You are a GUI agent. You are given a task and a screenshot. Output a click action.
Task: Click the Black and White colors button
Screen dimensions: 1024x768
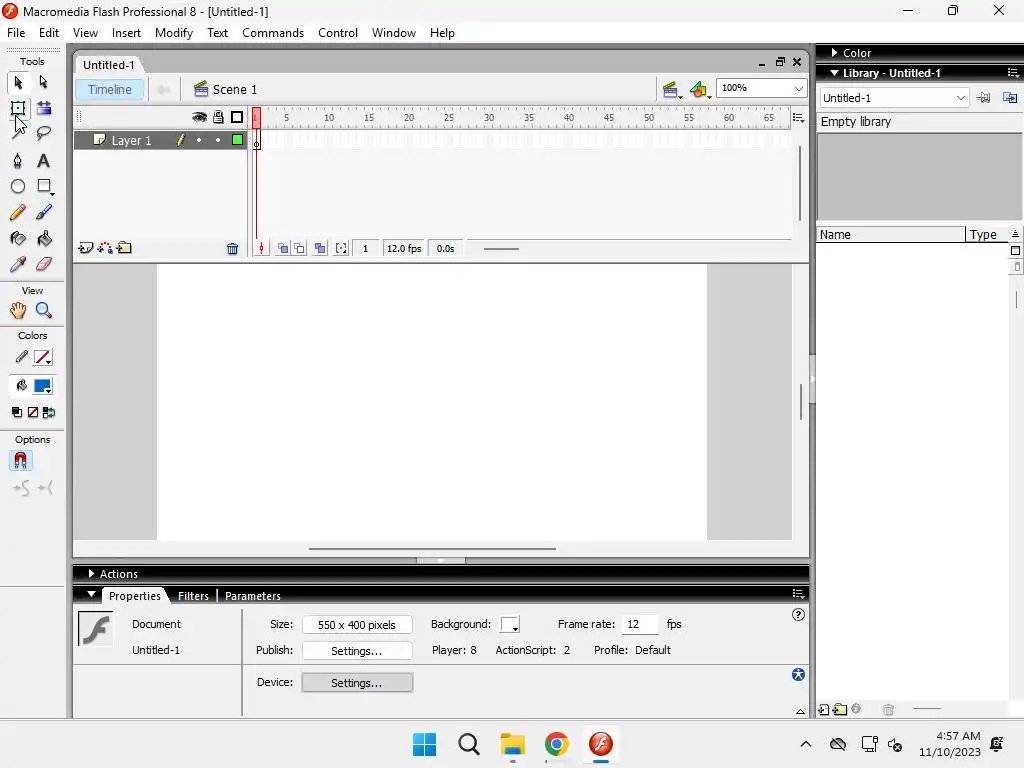tap(17, 412)
